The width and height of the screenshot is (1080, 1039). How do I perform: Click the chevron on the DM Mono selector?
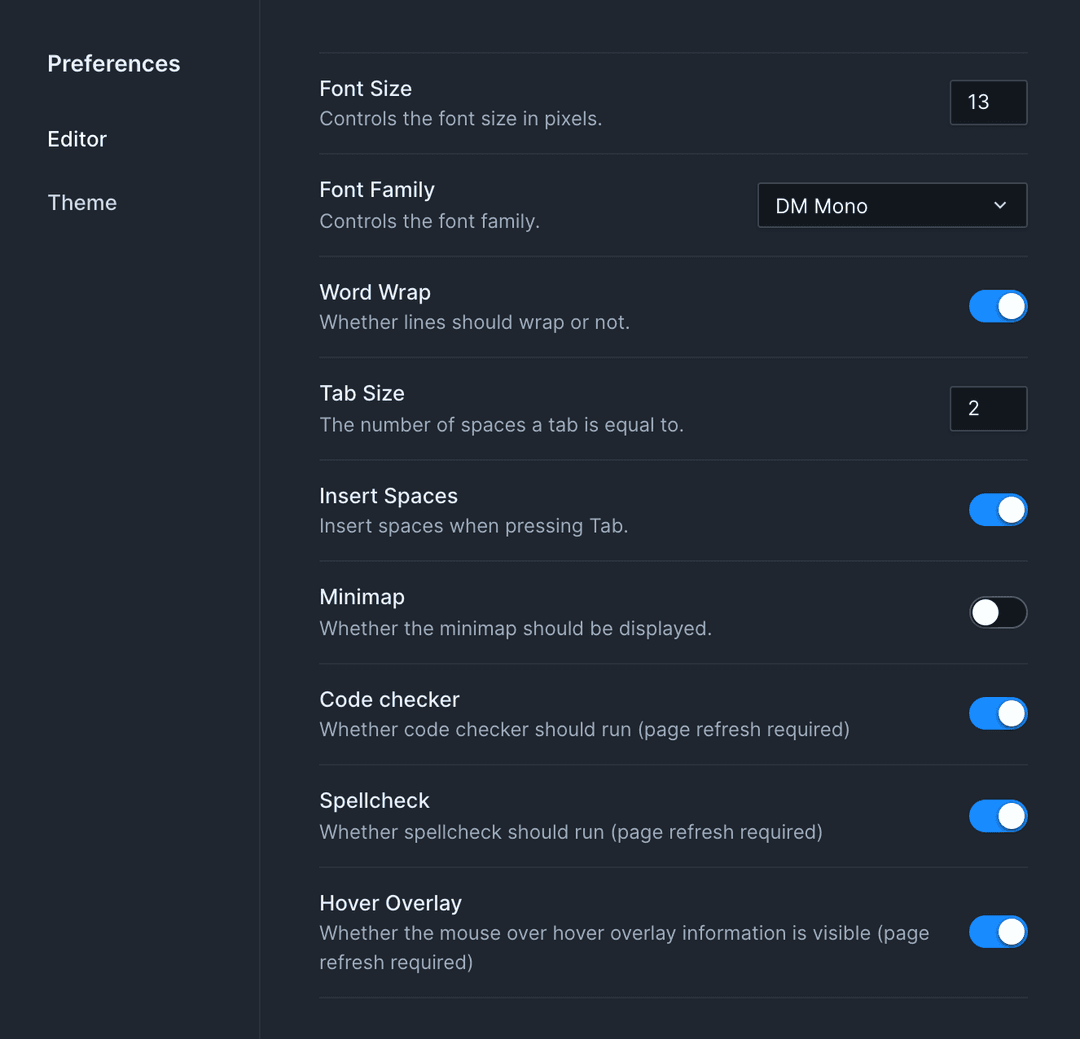tap(999, 205)
